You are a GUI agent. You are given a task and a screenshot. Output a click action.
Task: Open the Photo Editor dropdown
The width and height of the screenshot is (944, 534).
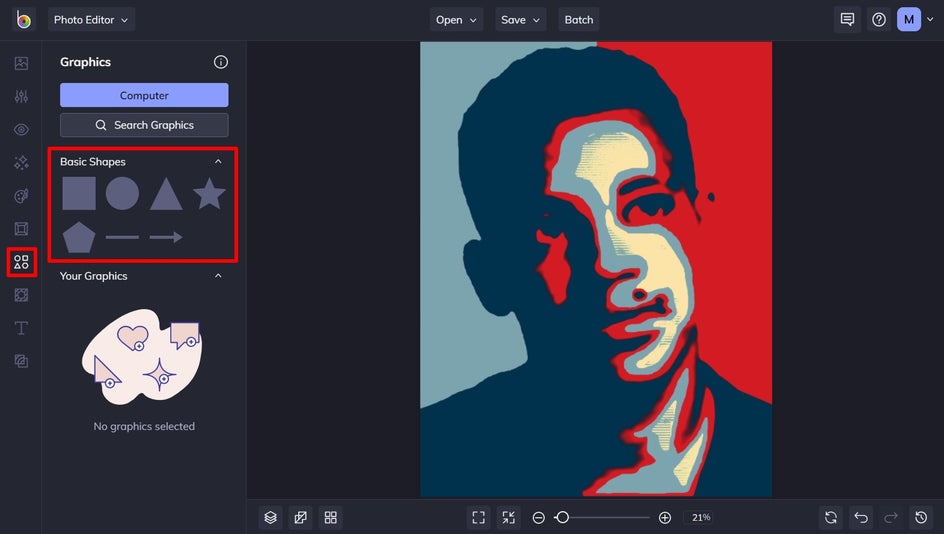91,20
